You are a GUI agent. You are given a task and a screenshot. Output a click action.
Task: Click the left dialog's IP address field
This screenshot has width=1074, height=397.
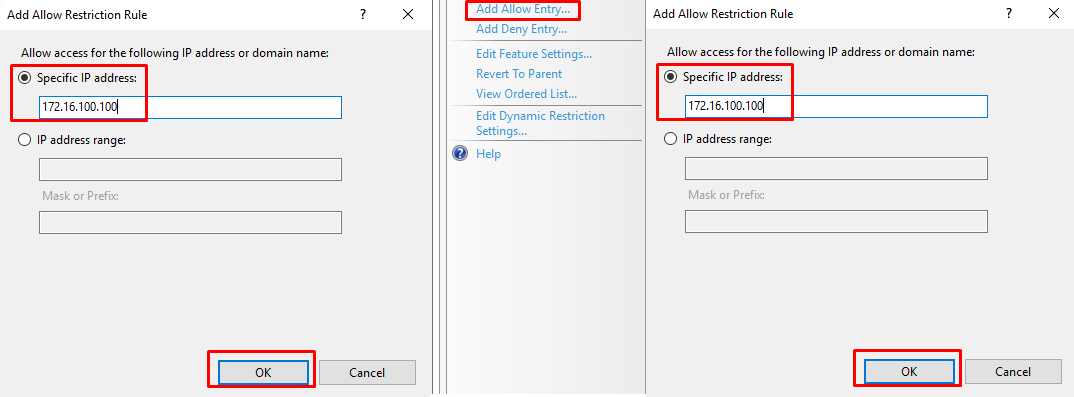click(190, 107)
